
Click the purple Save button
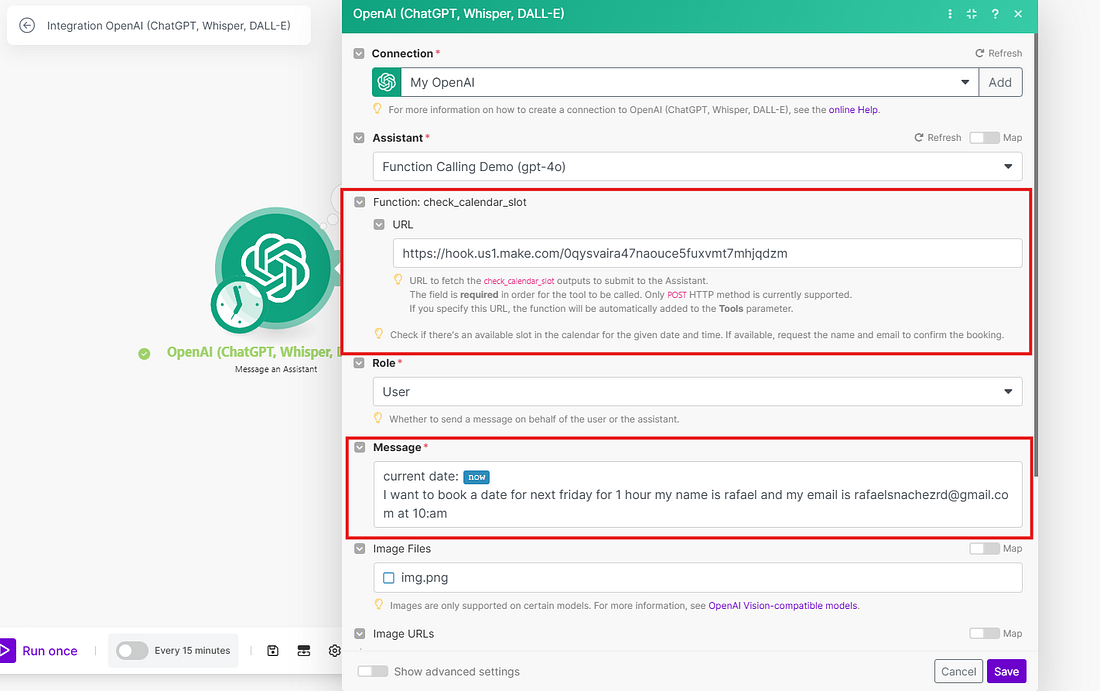pos(1007,671)
